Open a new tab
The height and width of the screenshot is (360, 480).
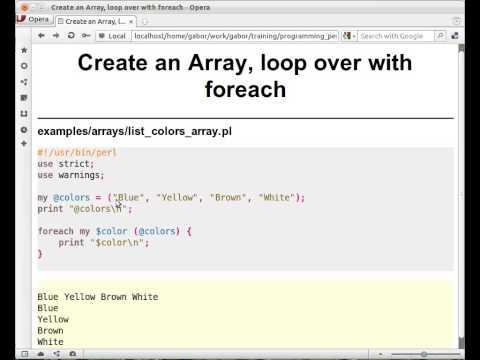click(144, 22)
